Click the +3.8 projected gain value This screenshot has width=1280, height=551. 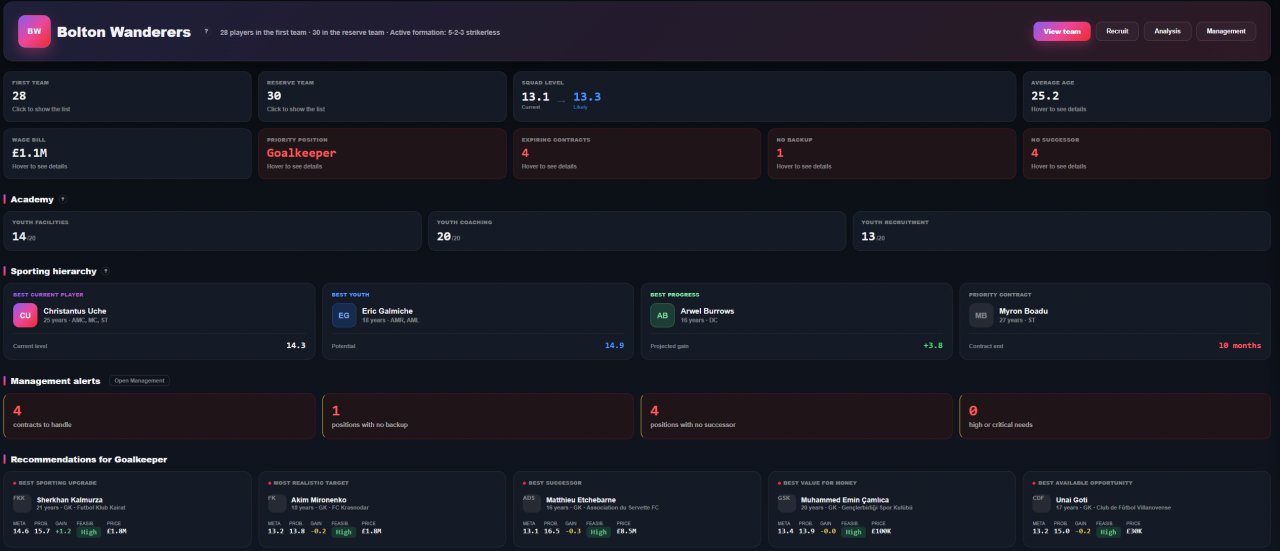pyautogui.click(x=932, y=345)
